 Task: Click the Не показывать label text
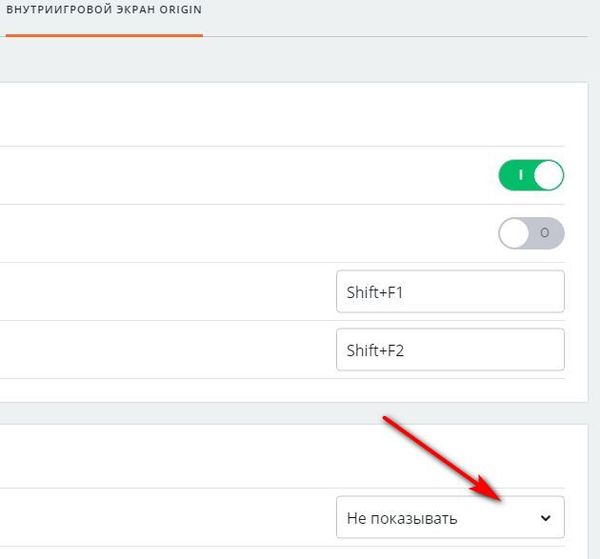tap(402, 518)
